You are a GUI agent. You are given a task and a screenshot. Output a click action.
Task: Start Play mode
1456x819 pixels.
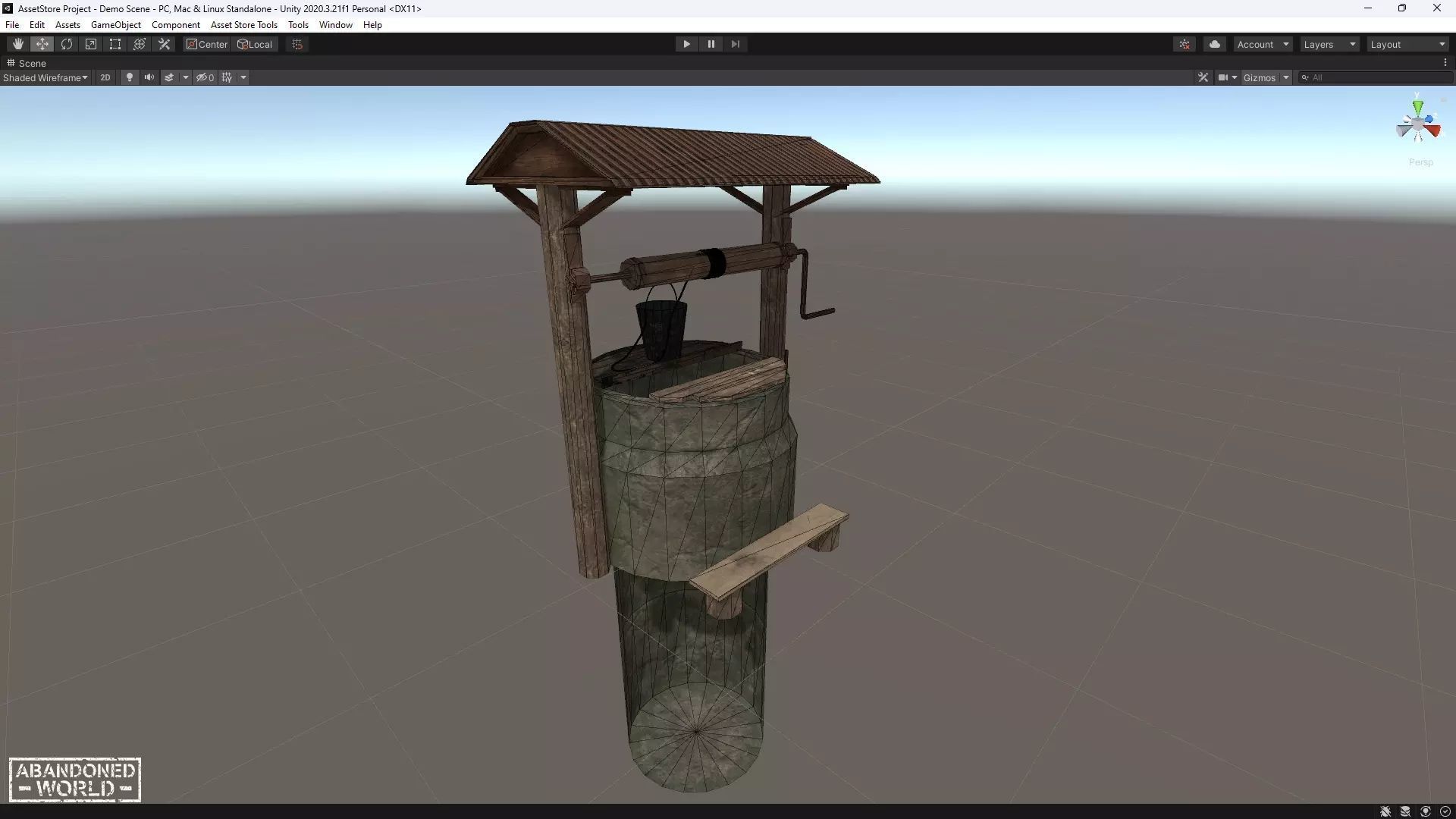pyautogui.click(x=686, y=44)
